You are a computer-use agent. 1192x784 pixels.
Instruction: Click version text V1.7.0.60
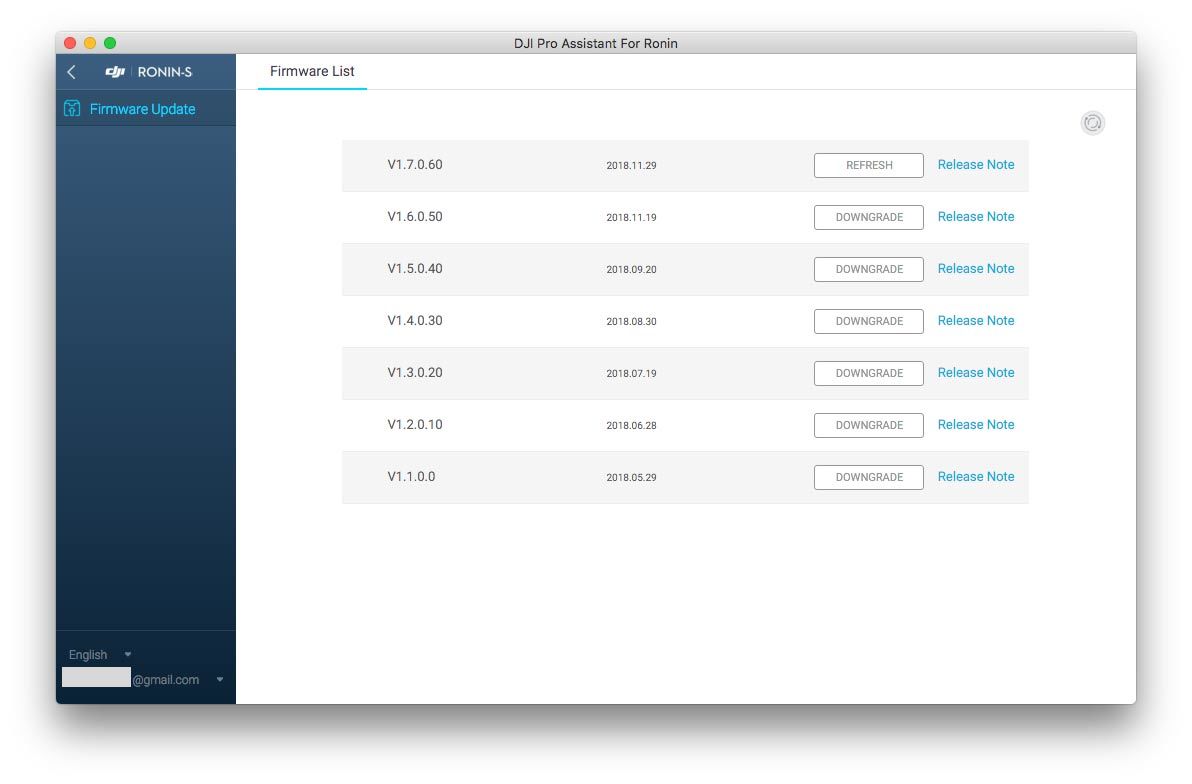[x=415, y=164]
